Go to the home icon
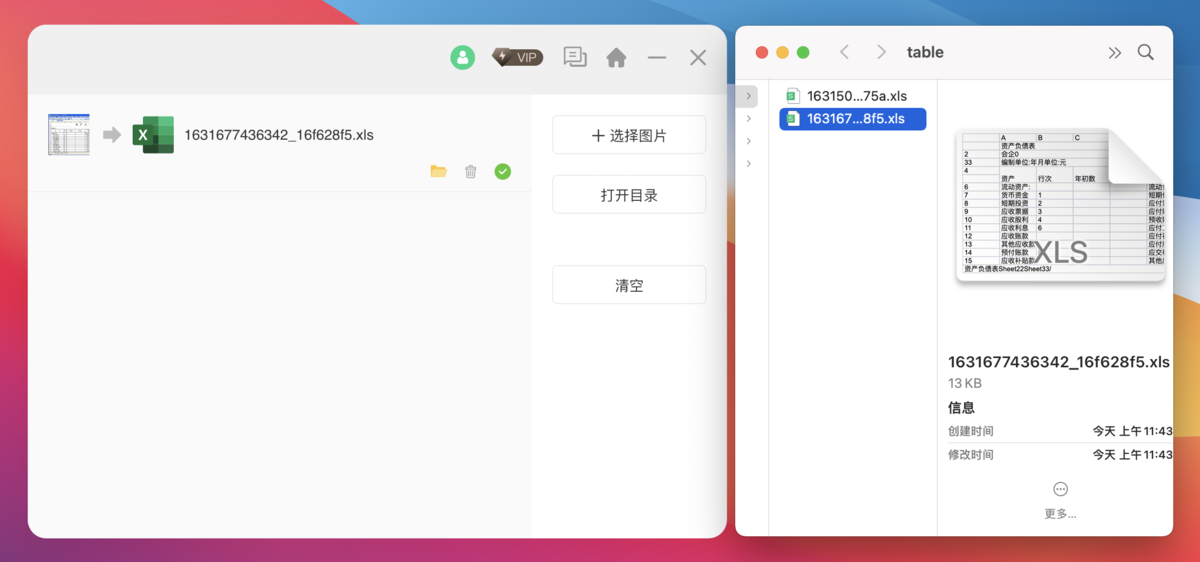This screenshot has width=1200, height=562. tap(617, 58)
